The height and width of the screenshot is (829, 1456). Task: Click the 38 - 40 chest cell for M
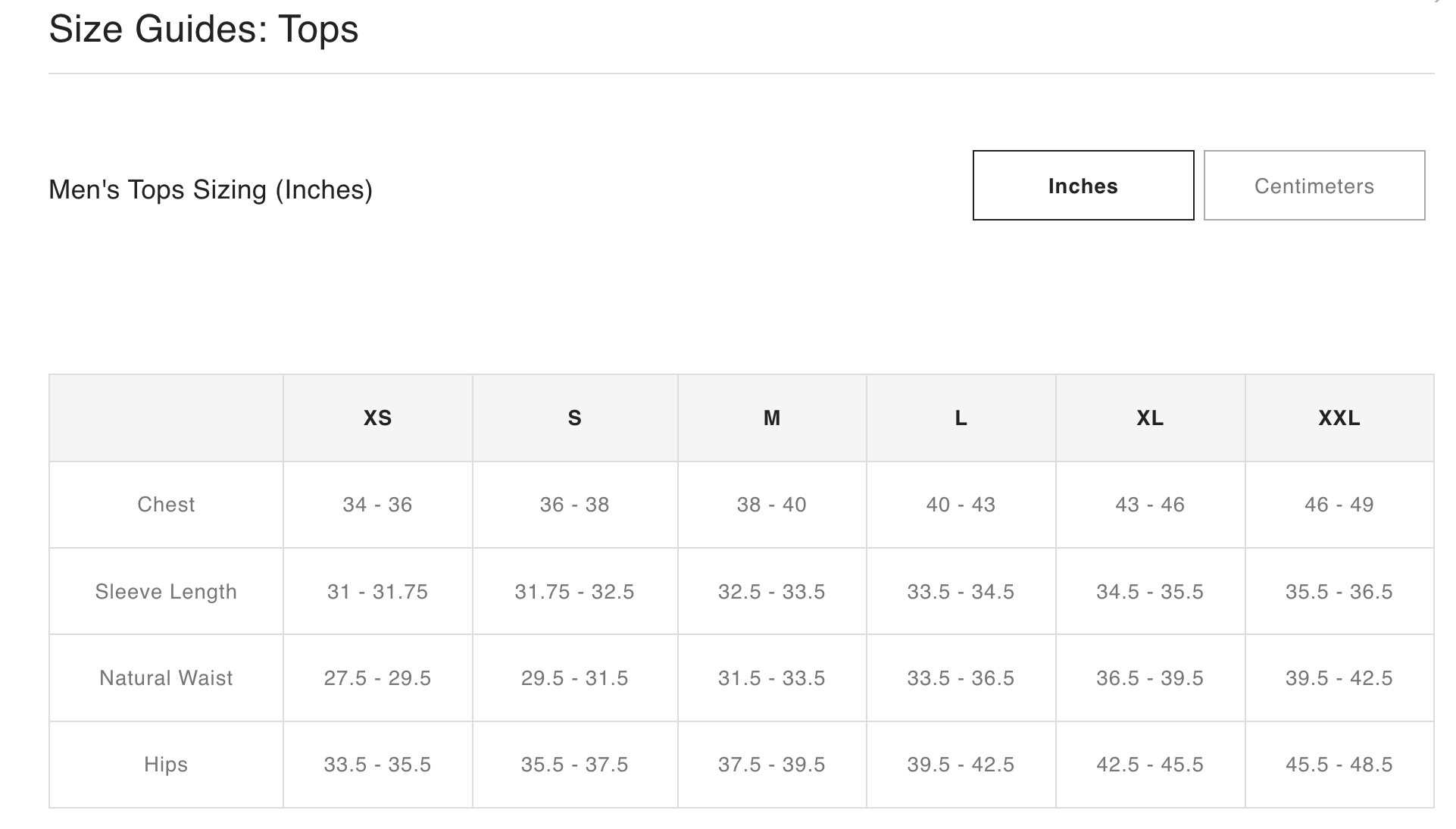coord(771,505)
